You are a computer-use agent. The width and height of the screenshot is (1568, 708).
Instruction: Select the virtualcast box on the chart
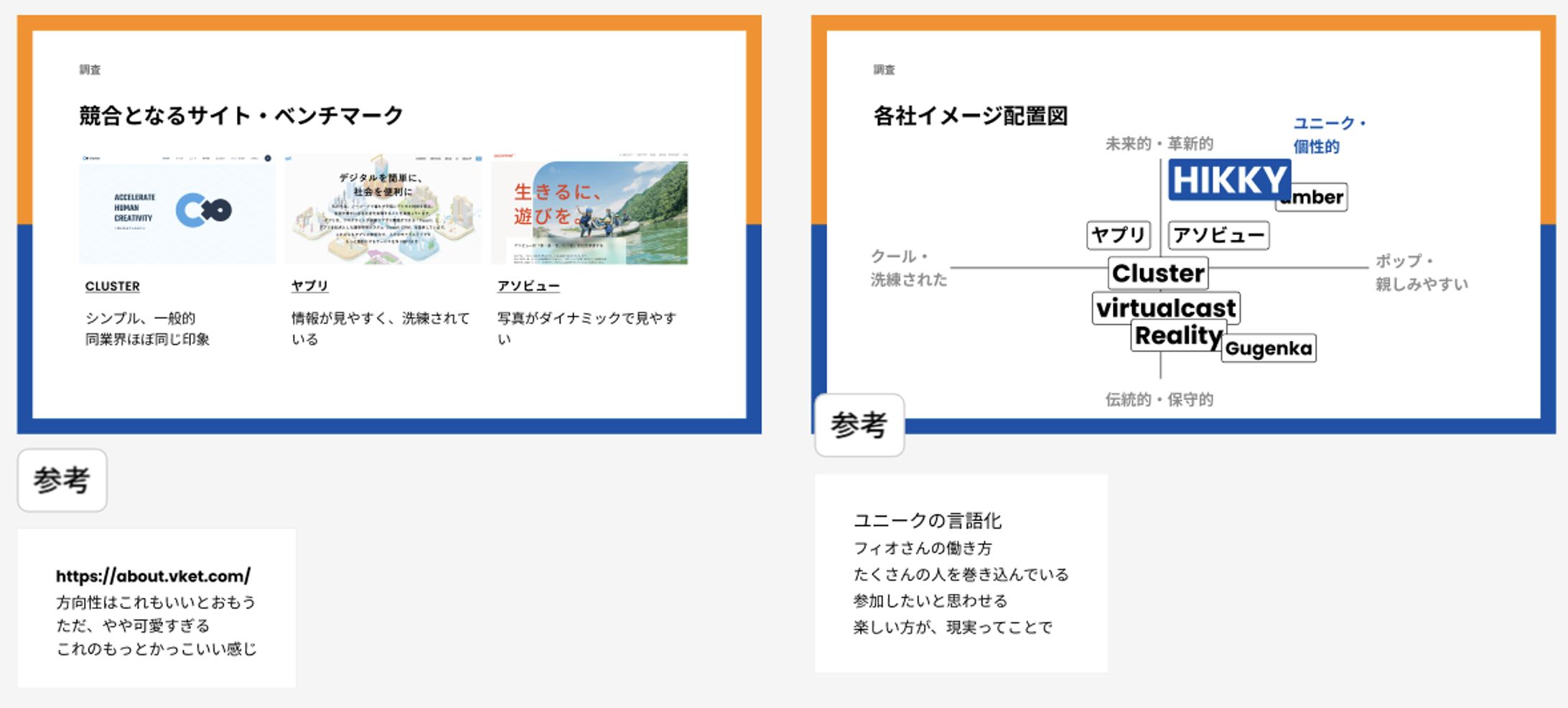1166,308
